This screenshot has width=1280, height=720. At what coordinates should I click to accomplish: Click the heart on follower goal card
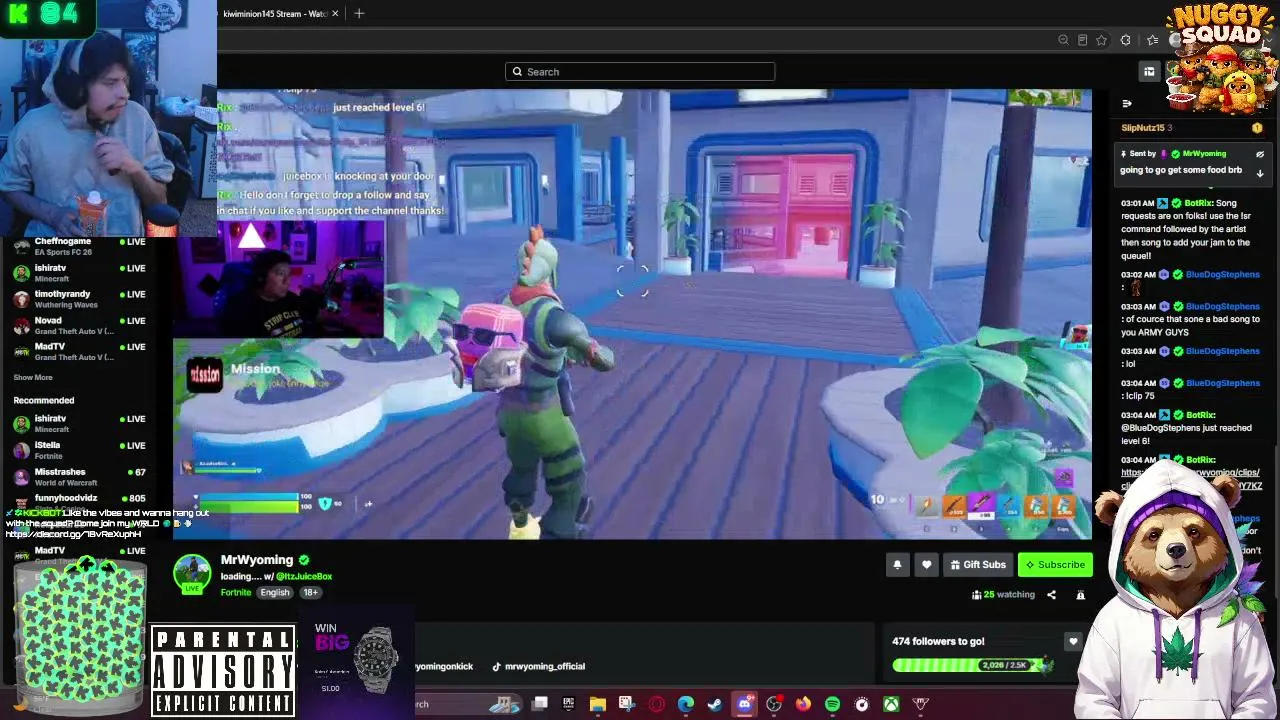tap(1073, 642)
